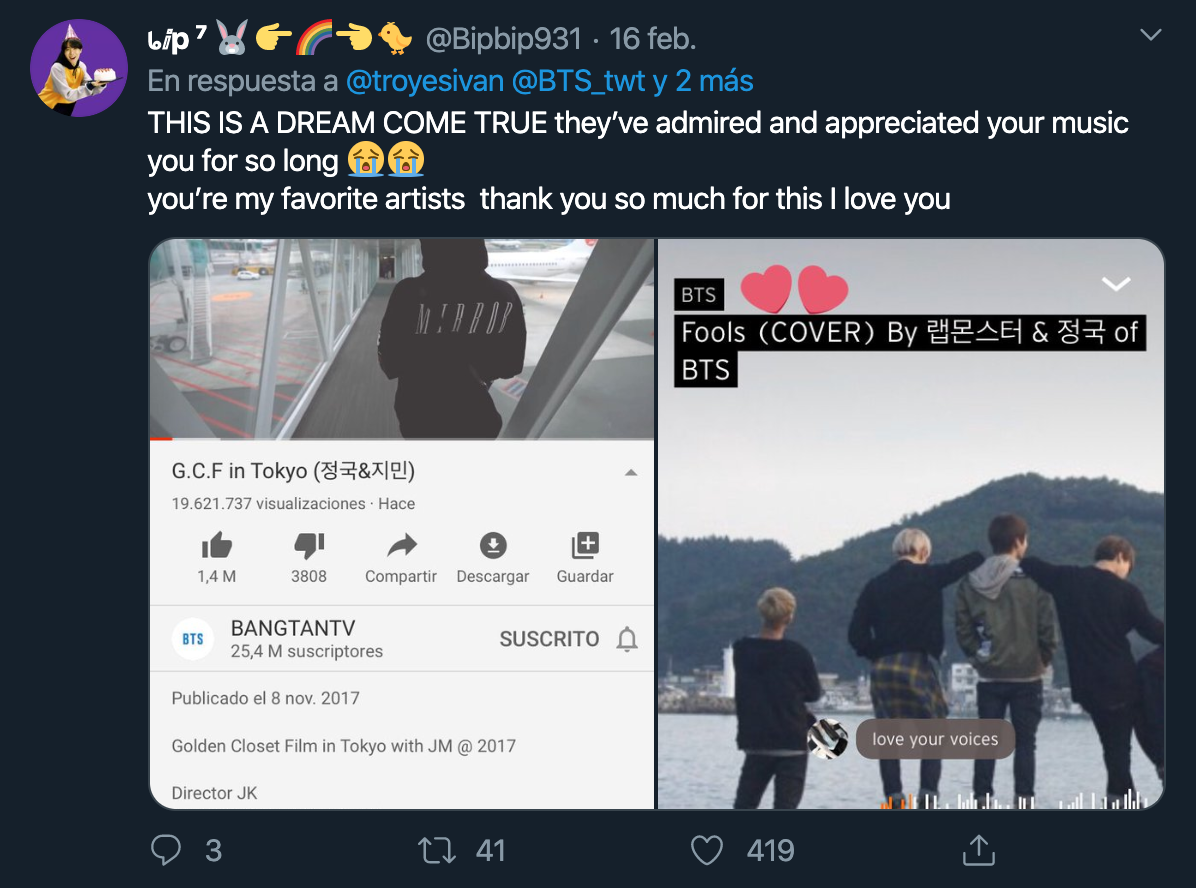Retweet this post using the arrows icon
The image size is (1196, 888).
click(x=436, y=850)
